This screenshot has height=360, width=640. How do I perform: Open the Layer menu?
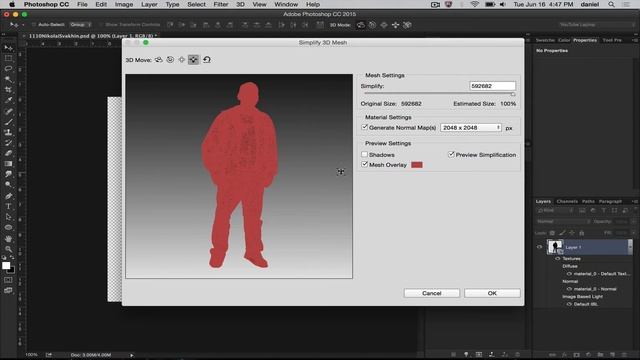coord(149,4)
